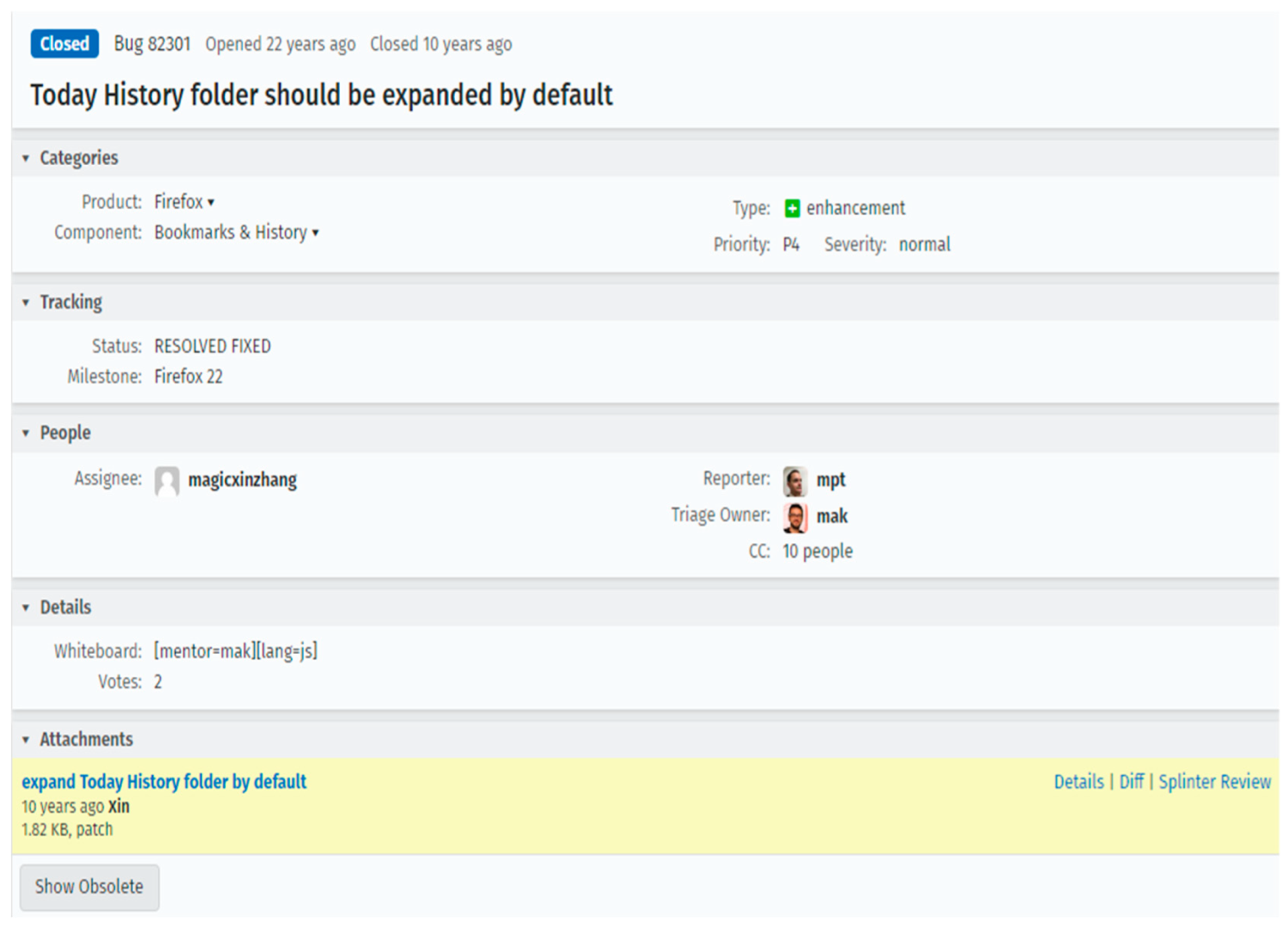The height and width of the screenshot is (934, 1288).
Task: Collapse the Tracking section
Action: click(26, 302)
